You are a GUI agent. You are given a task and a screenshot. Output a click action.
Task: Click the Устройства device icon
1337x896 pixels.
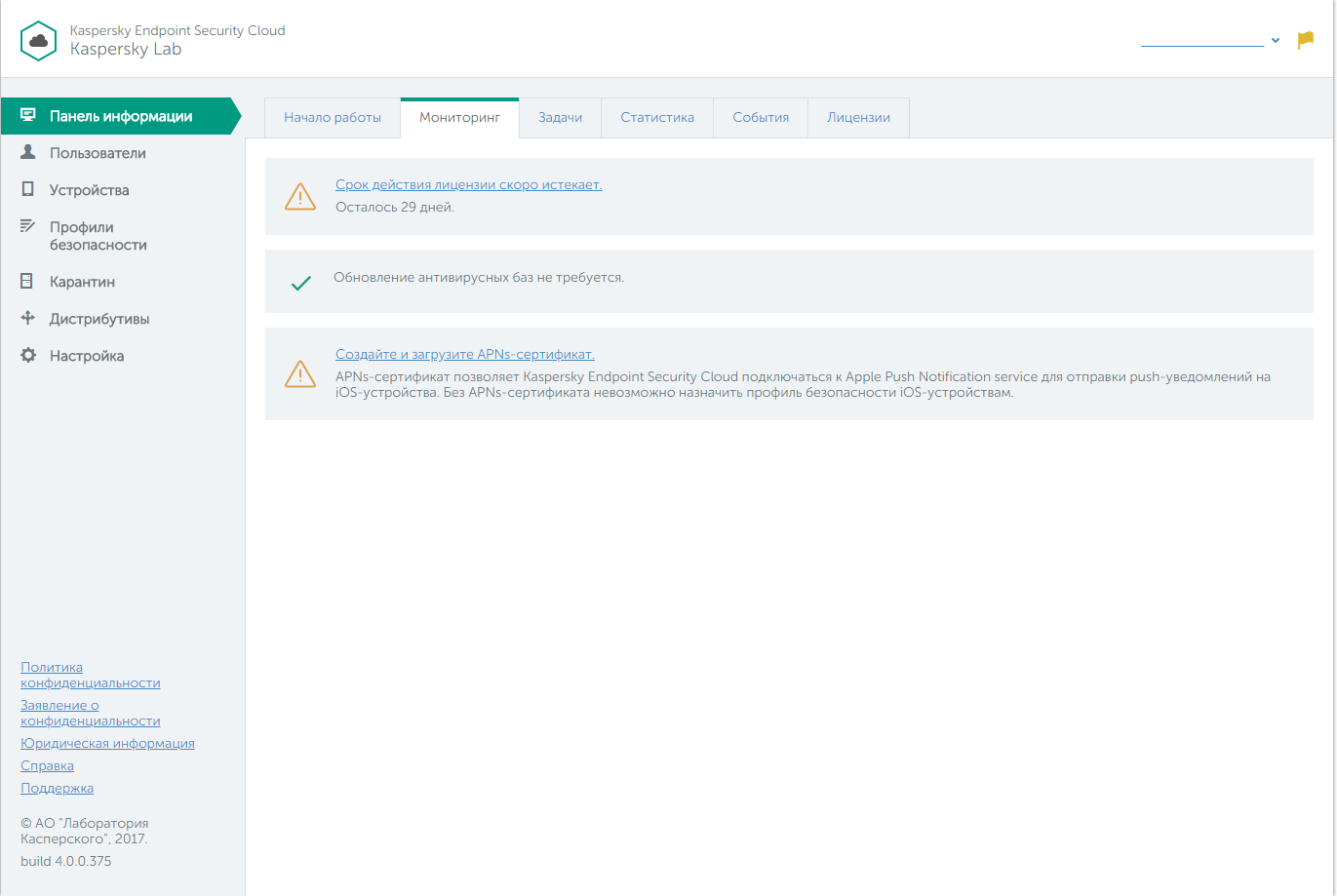coord(28,189)
